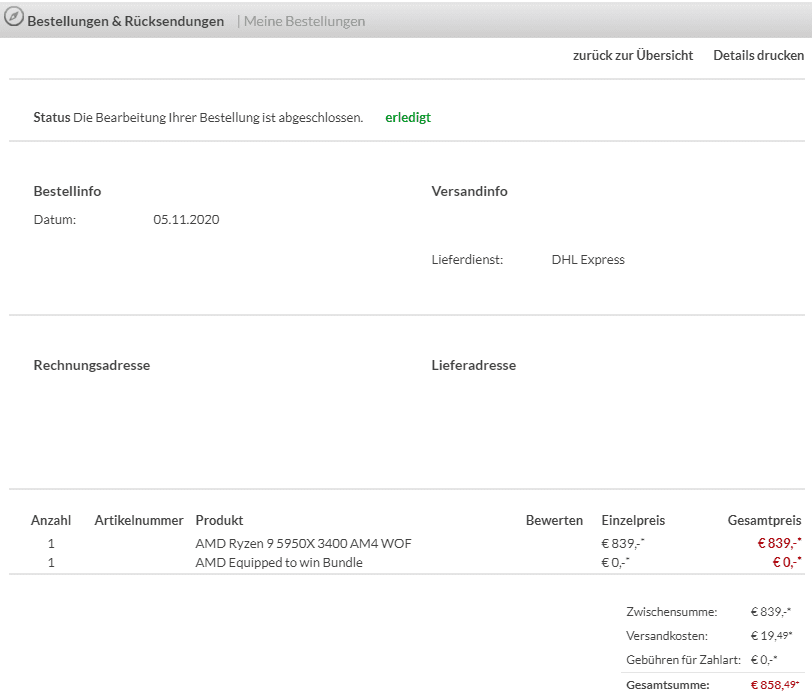Select the order date 05.11.2020
The image size is (812, 694).
coord(186,220)
